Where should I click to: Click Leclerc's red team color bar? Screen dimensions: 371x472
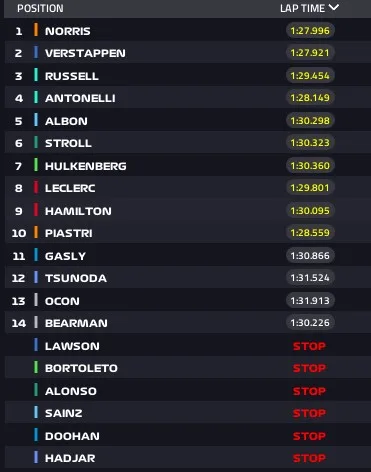pos(36,187)
